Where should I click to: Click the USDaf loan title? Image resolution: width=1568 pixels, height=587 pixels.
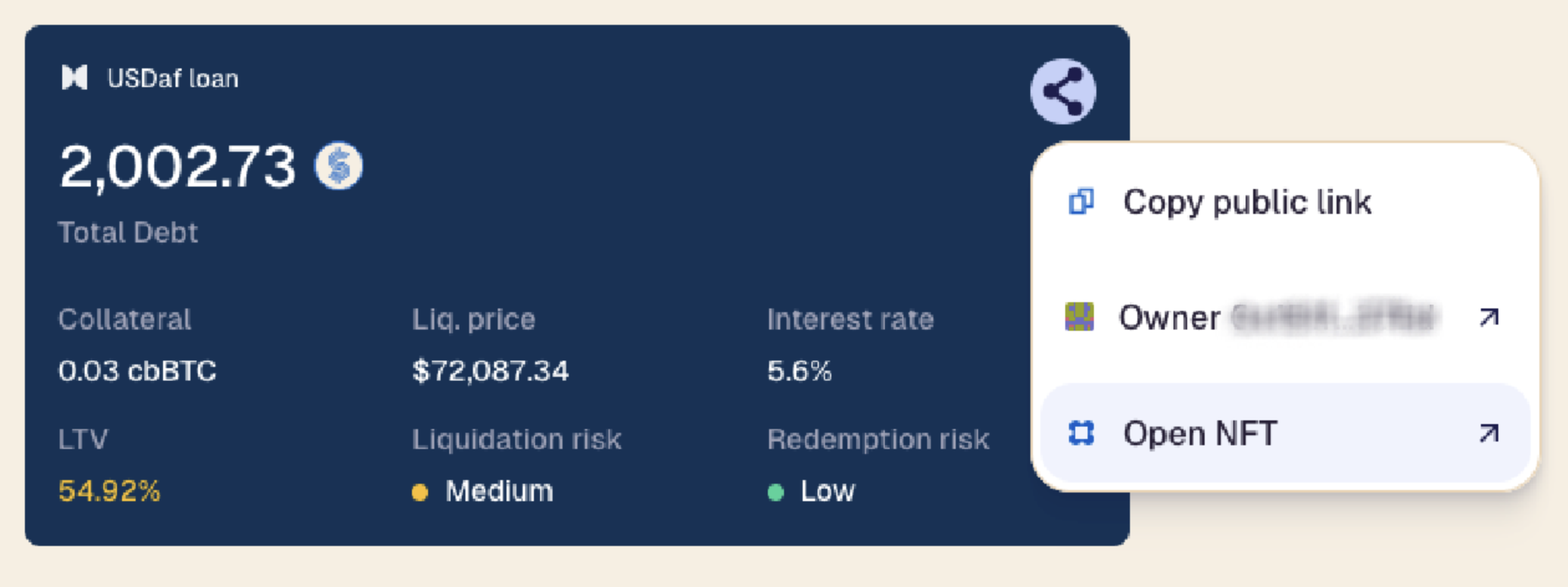[x=172, y=78]
